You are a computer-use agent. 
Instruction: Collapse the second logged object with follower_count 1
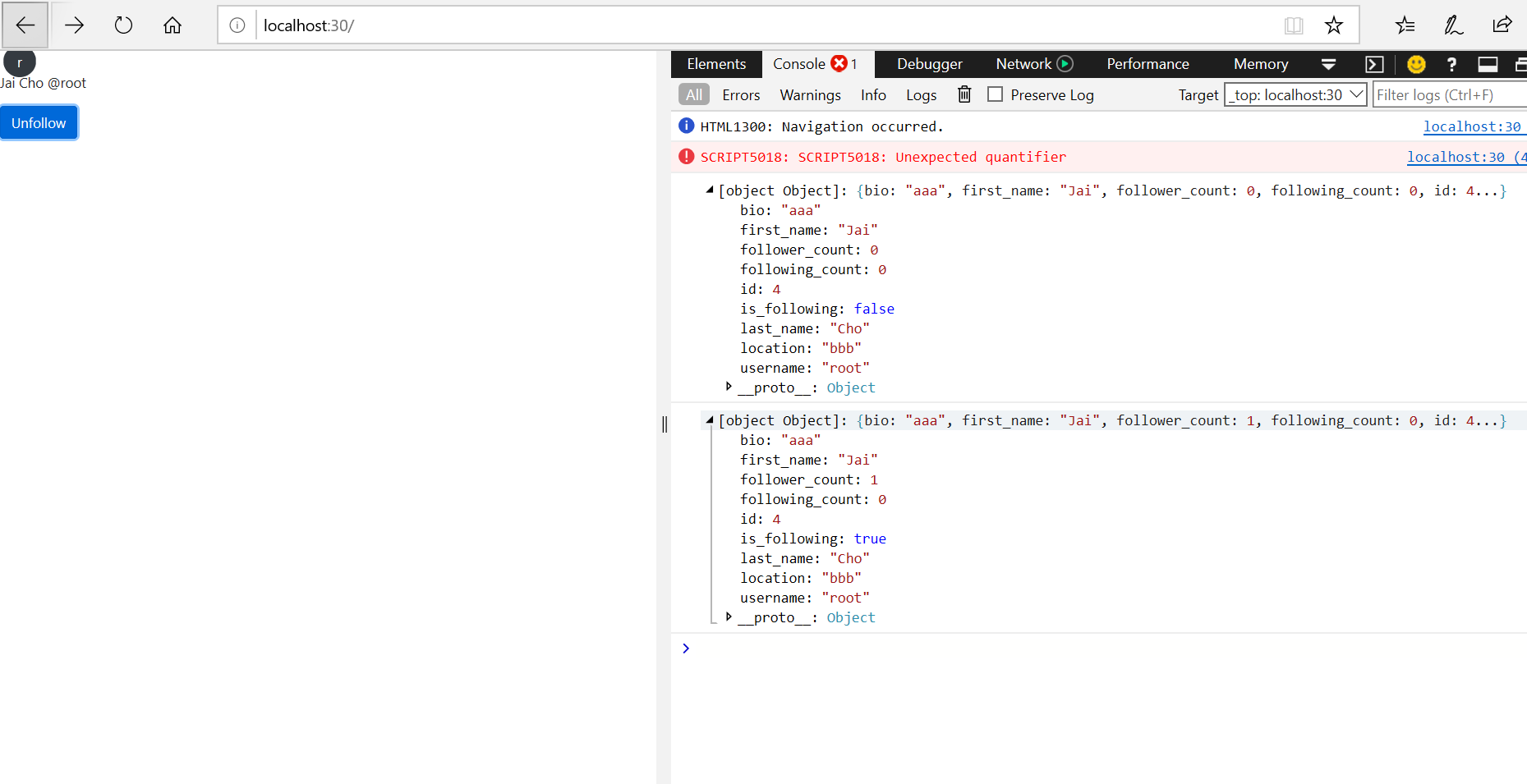click(710, 420)
